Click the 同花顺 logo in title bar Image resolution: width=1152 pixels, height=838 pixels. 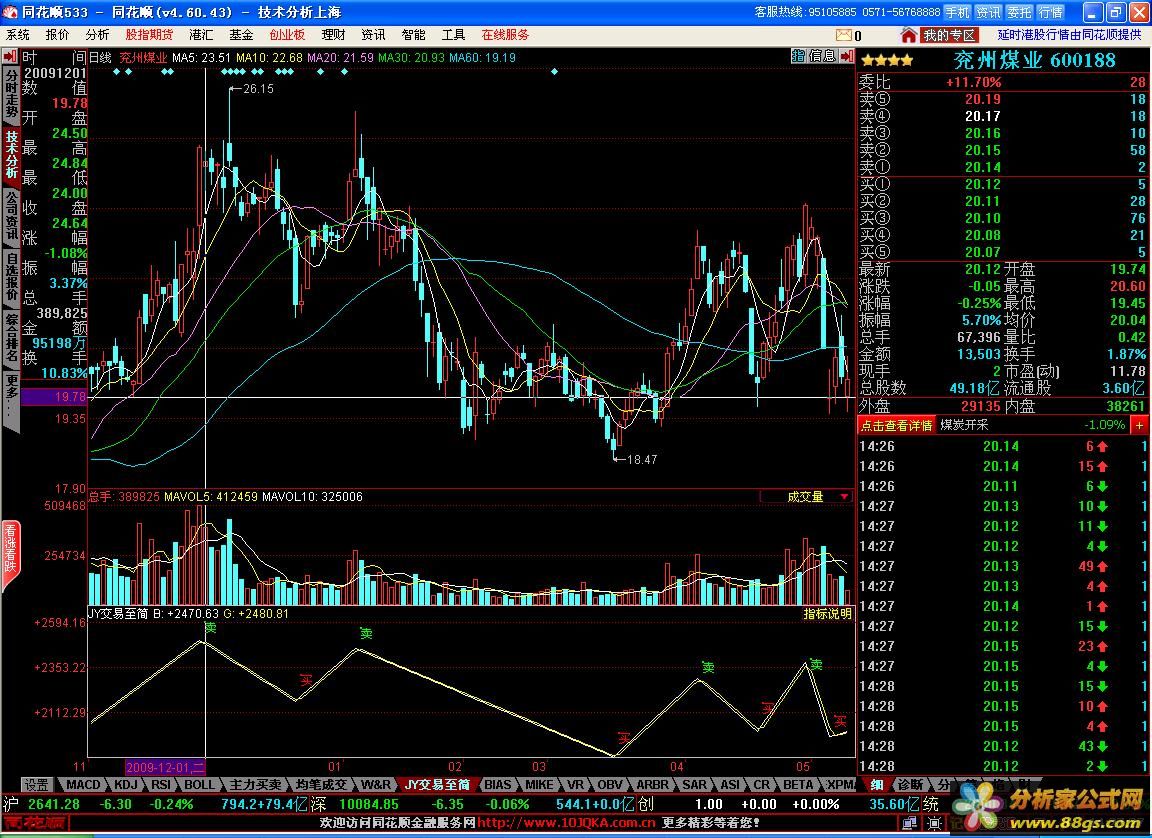coord(11,12)
